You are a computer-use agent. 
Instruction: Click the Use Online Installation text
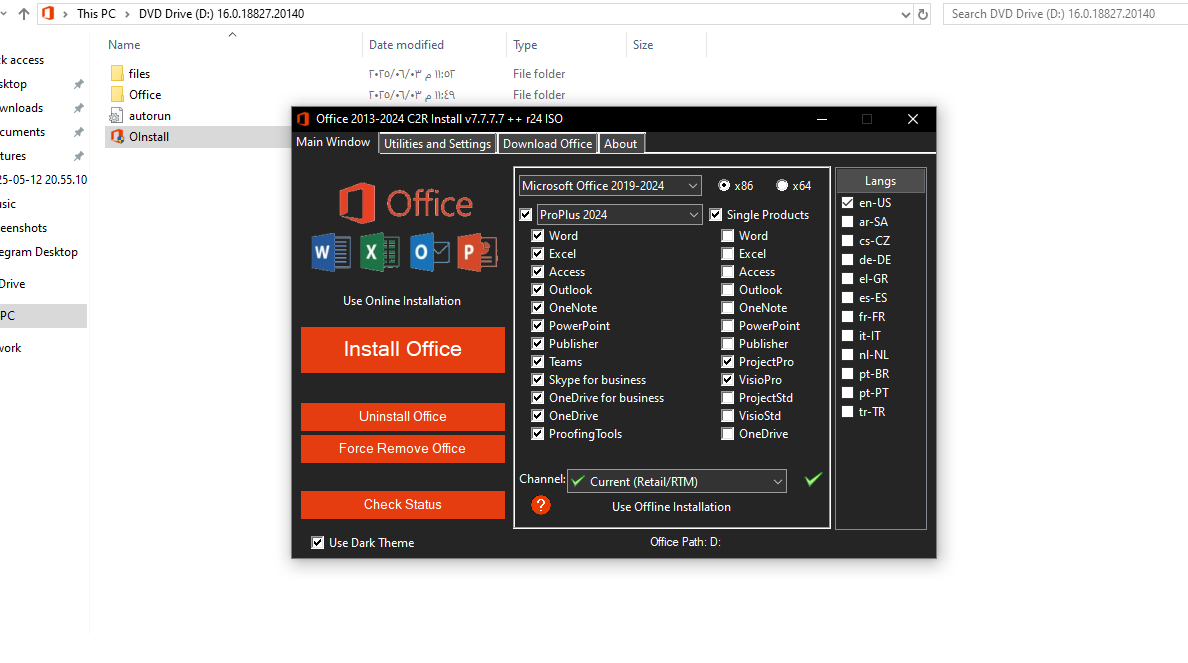[402, 301]
